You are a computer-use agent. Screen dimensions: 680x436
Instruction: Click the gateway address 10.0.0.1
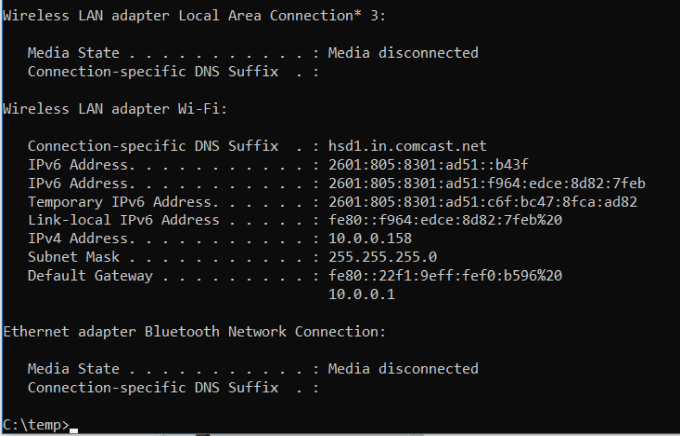click(x=362, y=294)
